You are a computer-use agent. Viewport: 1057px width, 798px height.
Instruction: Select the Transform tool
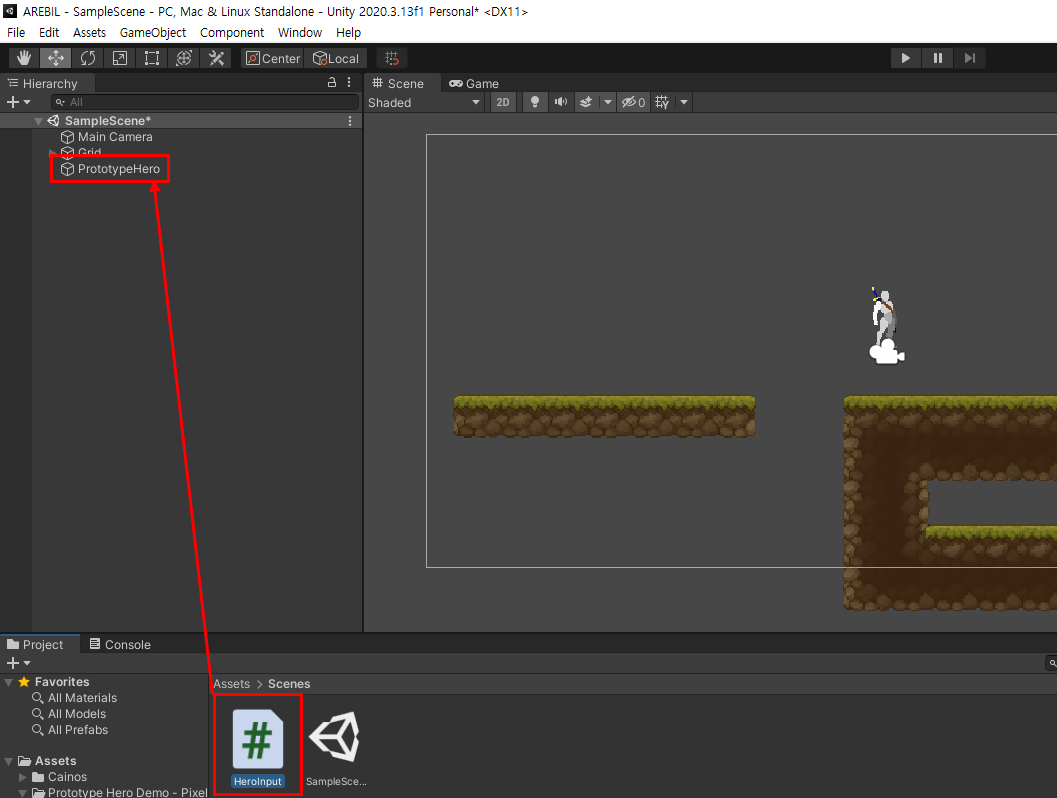183,58
